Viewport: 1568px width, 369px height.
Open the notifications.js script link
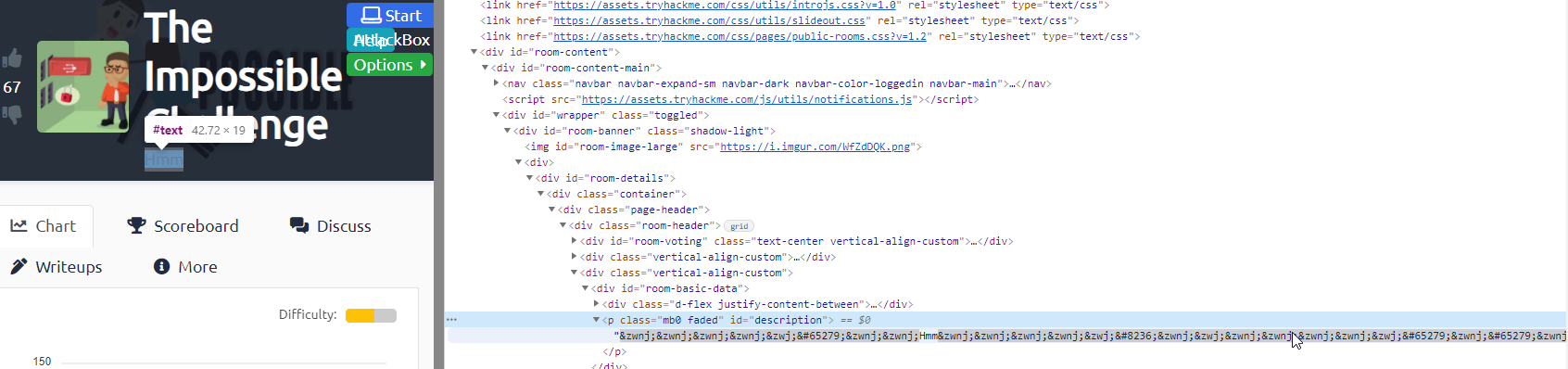[x=747, y=99]
